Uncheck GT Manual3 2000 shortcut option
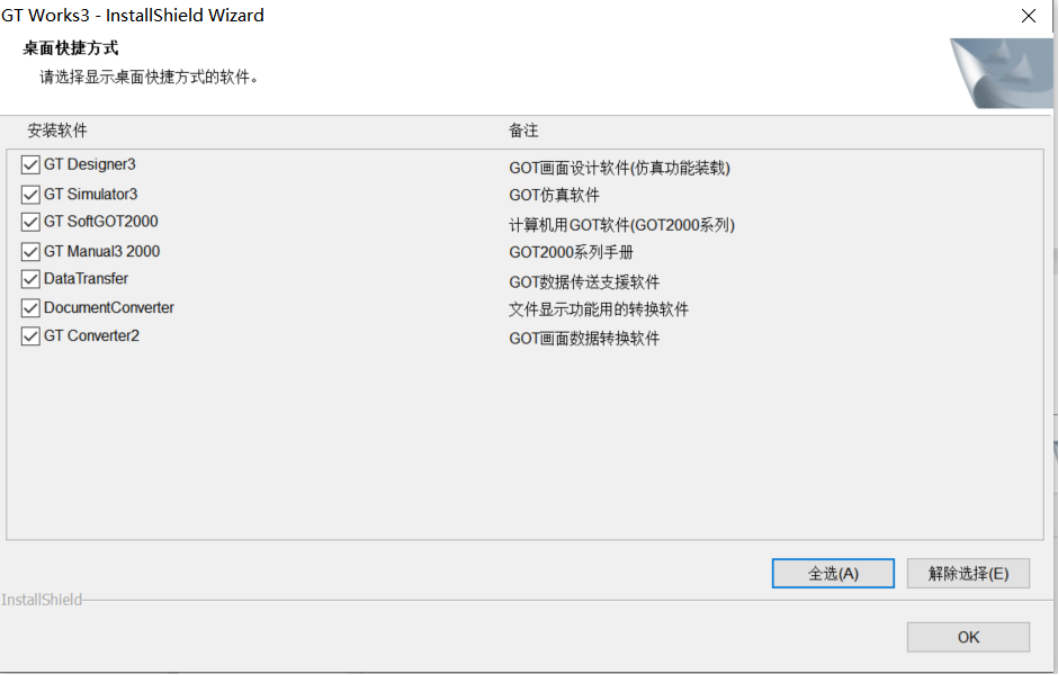 pos(30,252)
